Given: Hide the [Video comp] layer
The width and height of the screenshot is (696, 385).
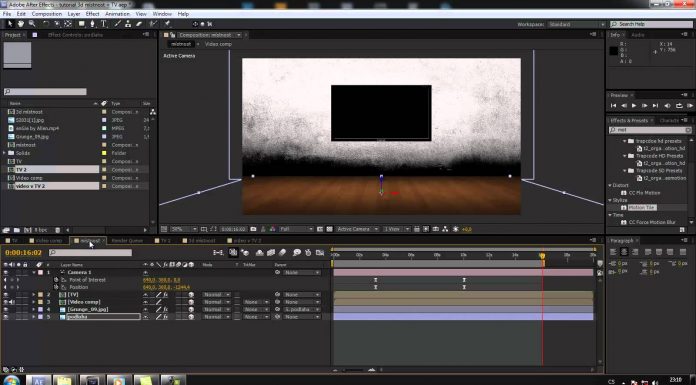Looking at the screenshot, I should (x=6, y=302).
